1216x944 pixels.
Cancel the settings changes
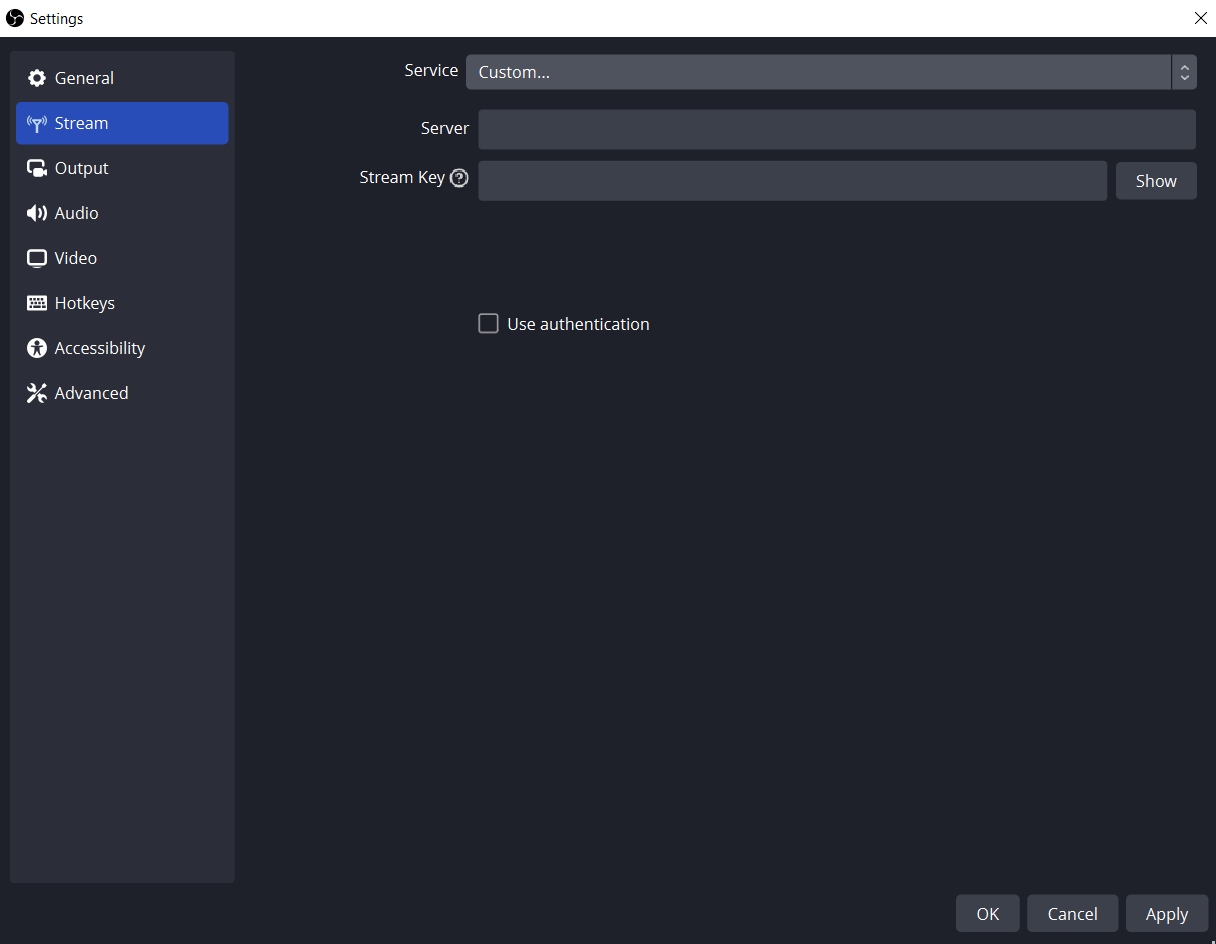point(1072,913)
